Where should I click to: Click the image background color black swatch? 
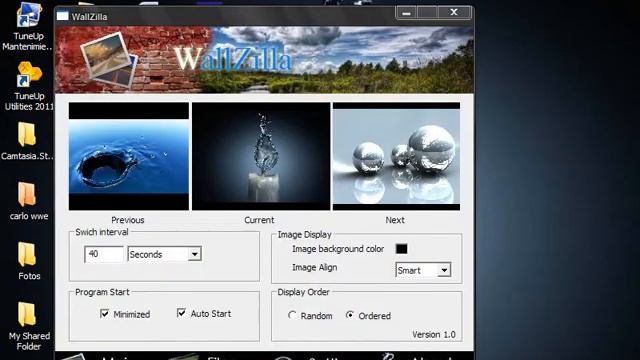[x=401, y=249]
